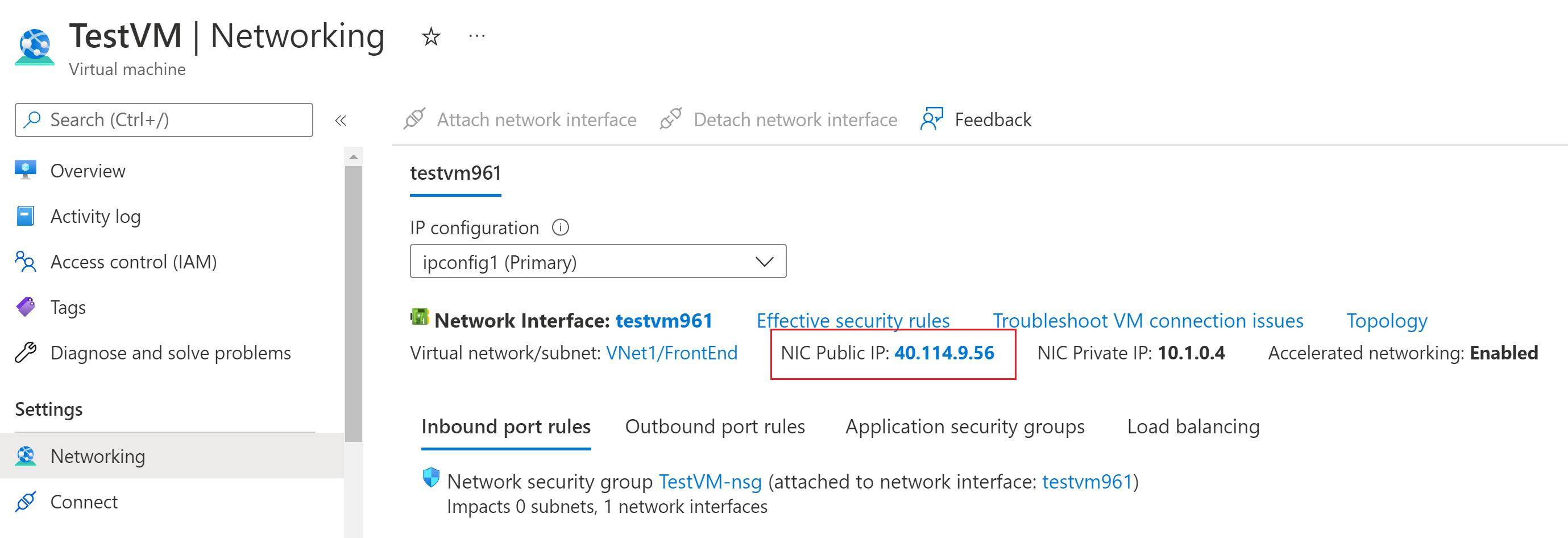
Task: Click the green network interface card icon
Action: coord(420,317)
